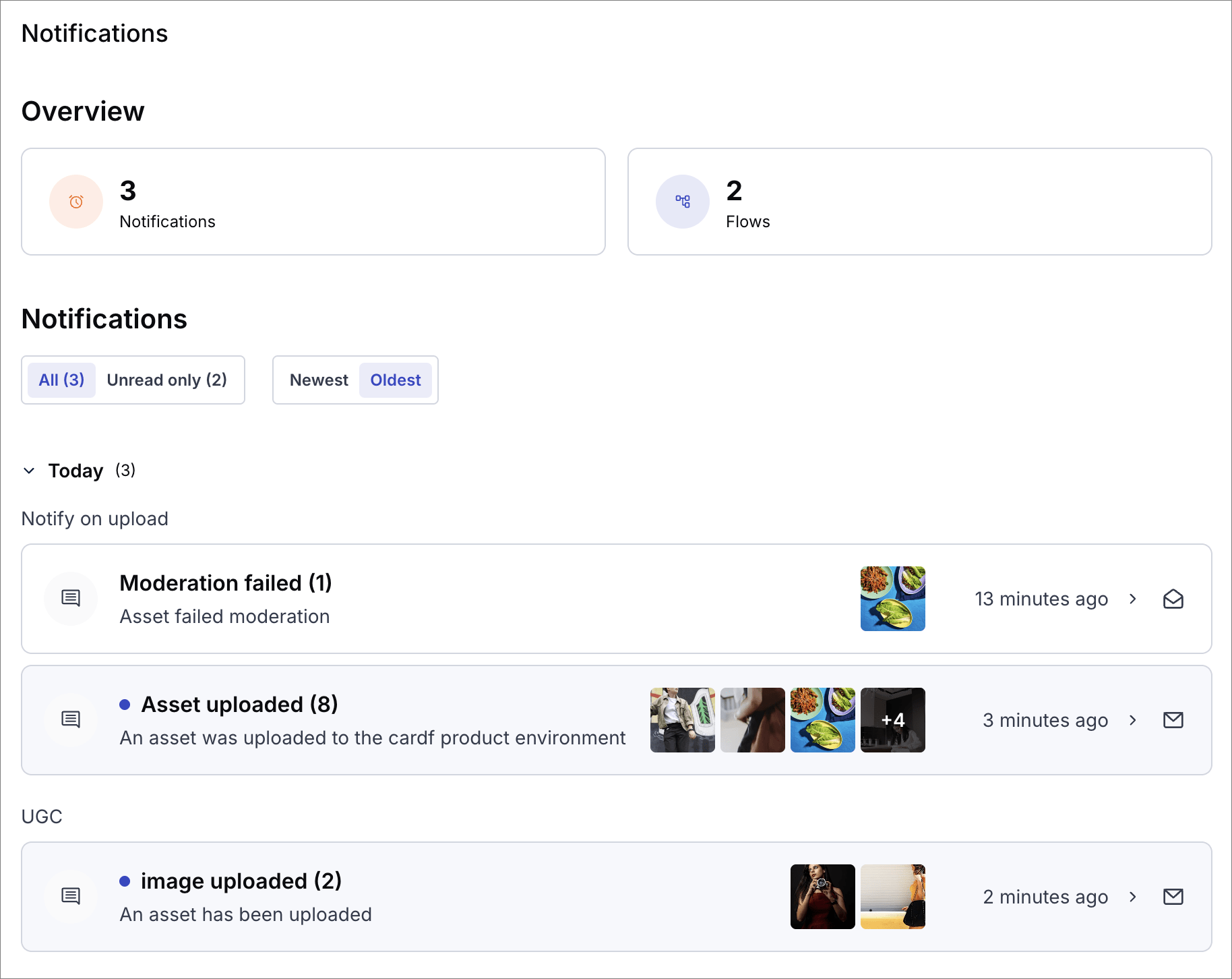Click message icon beside Moderation failed

[71, 599]
